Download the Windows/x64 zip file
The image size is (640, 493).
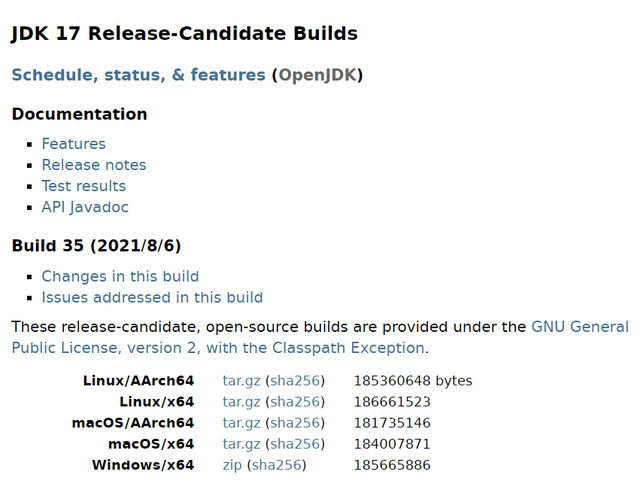(x=232, y=465)
